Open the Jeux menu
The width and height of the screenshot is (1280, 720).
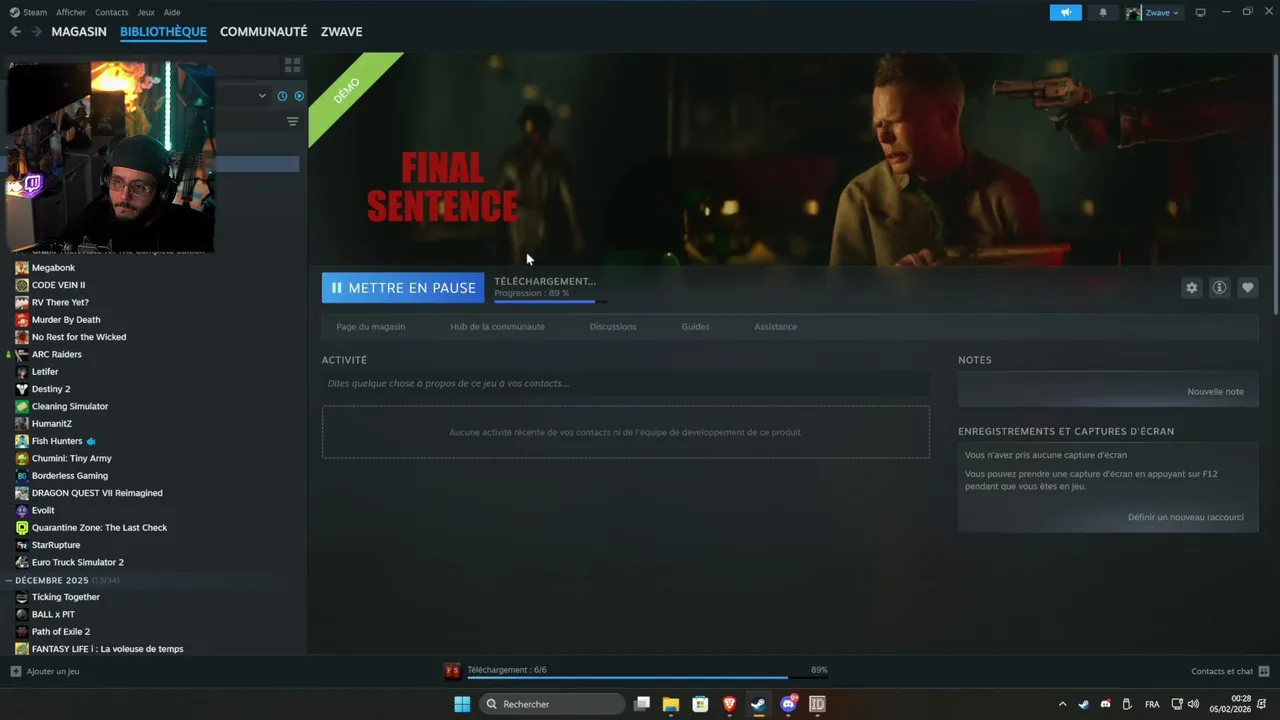146,12
